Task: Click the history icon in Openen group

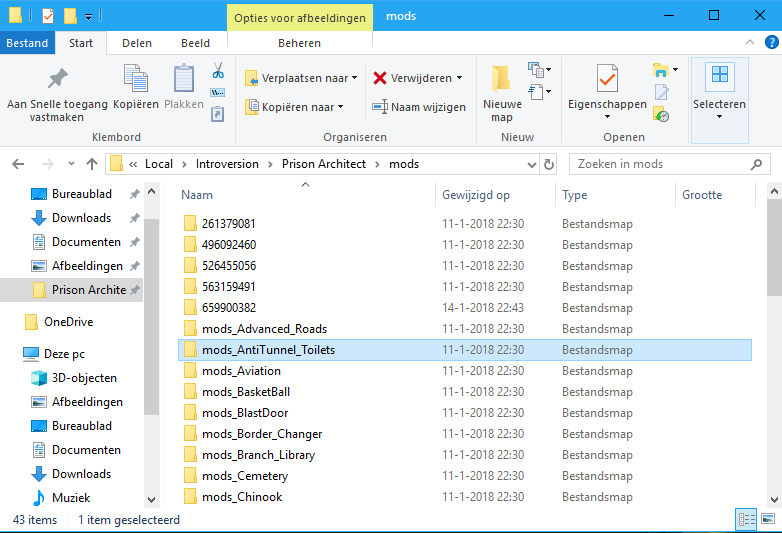Action: tap(661, 115)
